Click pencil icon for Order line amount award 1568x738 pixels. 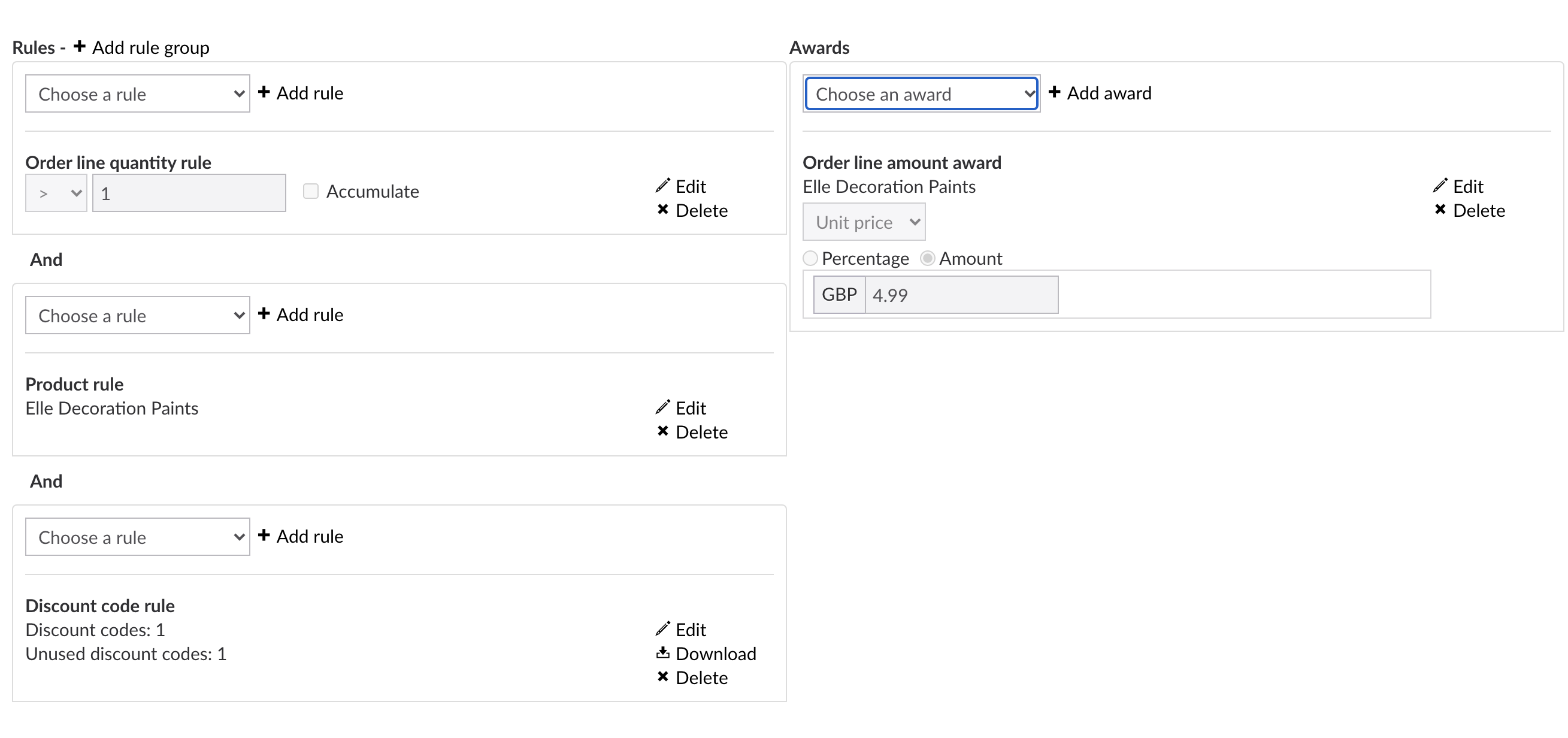pos(1440,185)
